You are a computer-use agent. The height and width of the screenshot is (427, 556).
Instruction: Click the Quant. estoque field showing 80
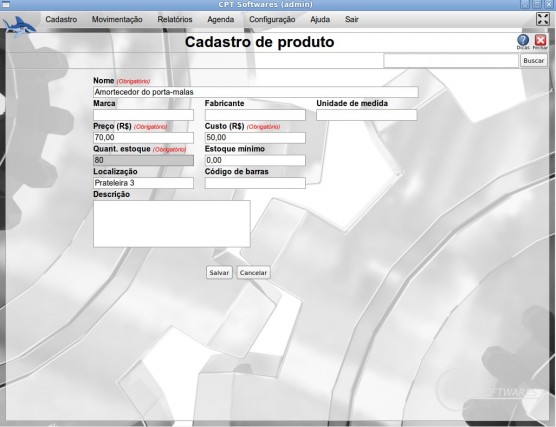[143, 160]
